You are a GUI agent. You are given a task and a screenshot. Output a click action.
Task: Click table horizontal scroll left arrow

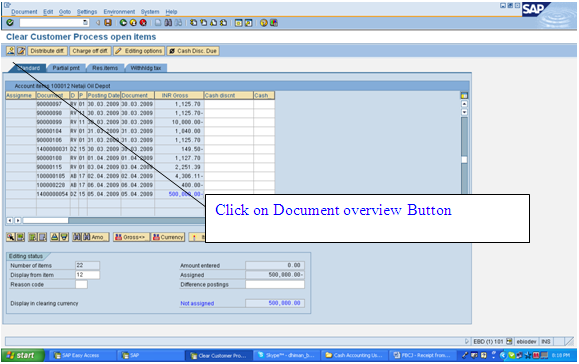pos(10,220)
